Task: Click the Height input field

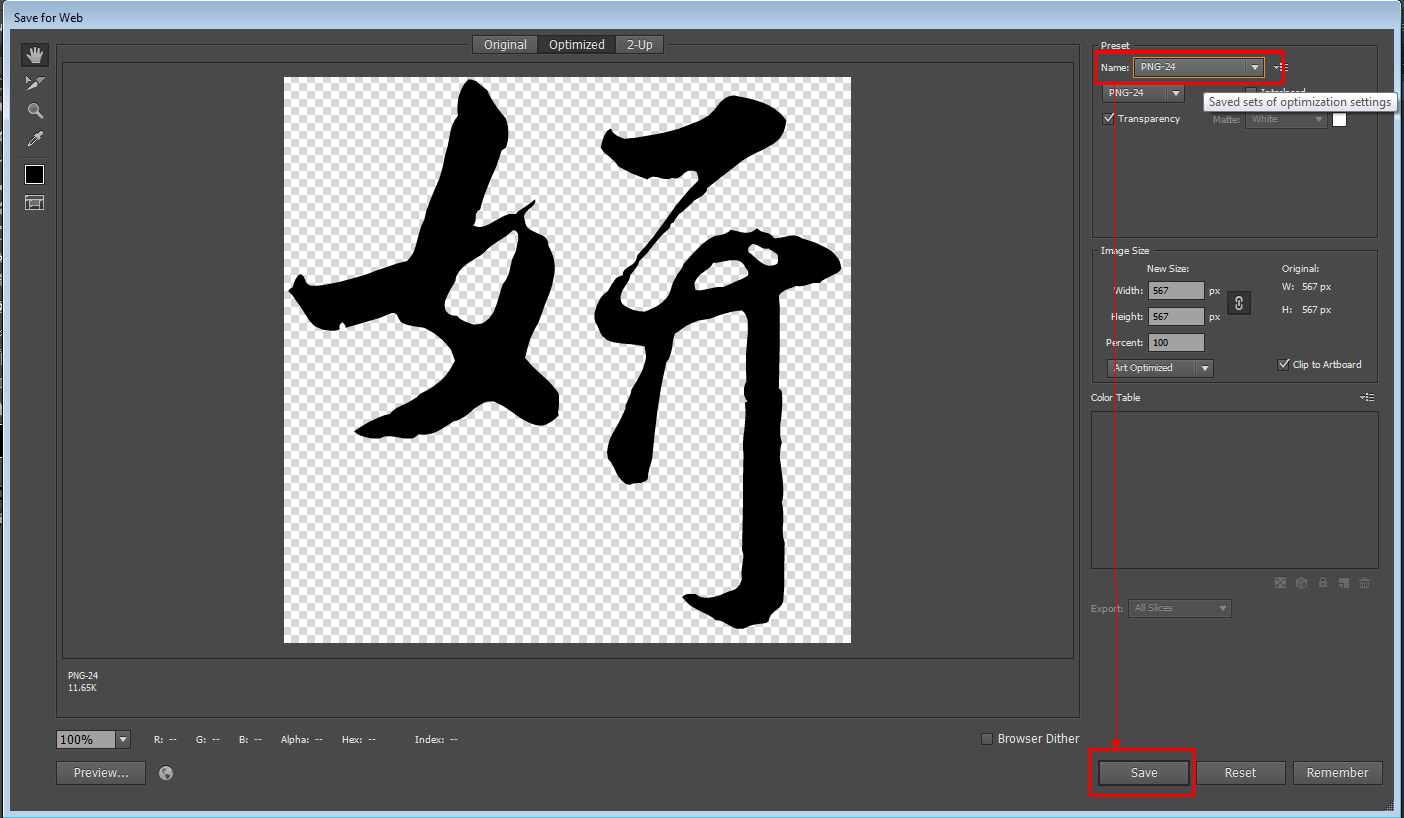Action: [x=1176, y=317]
